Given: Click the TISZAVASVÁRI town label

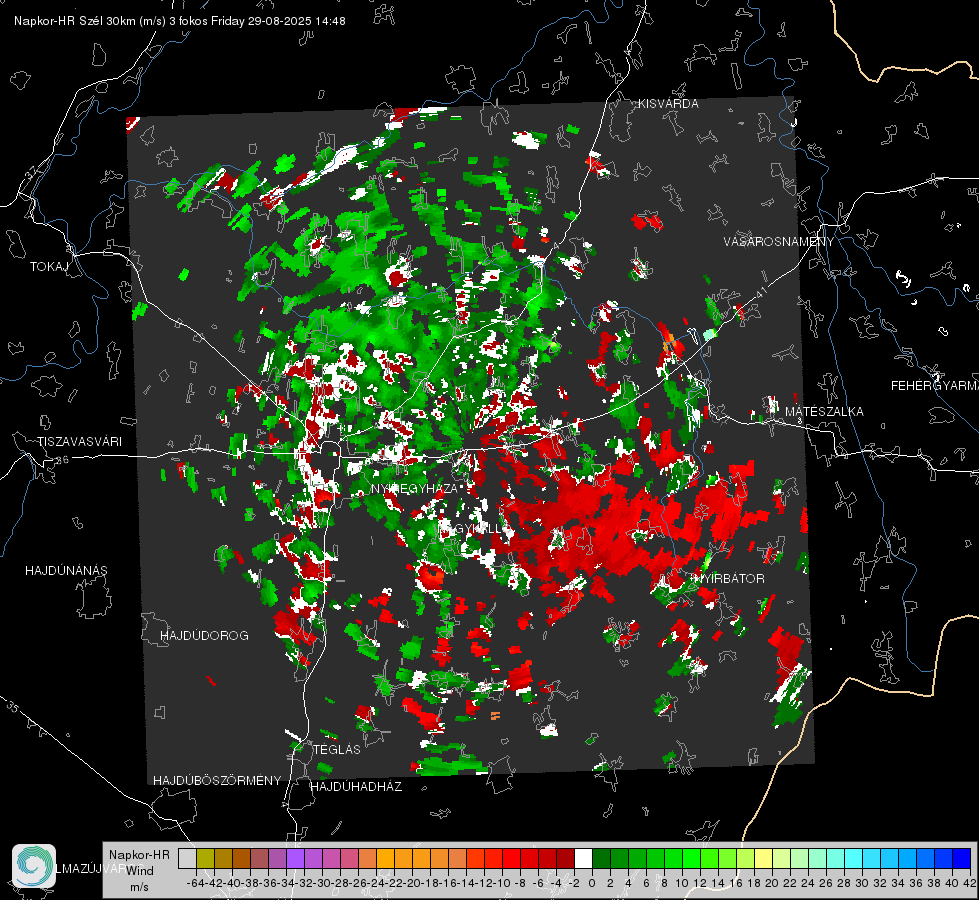Looking at the screenshot, I should (79, 442).
